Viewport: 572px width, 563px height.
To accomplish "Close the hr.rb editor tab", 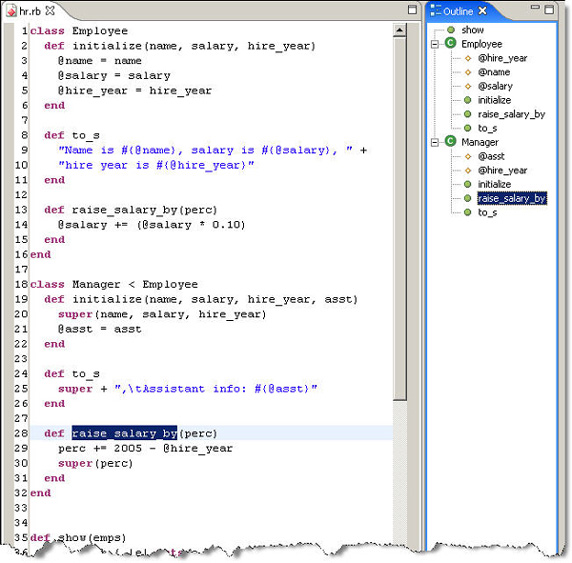I will coord(50,11).
